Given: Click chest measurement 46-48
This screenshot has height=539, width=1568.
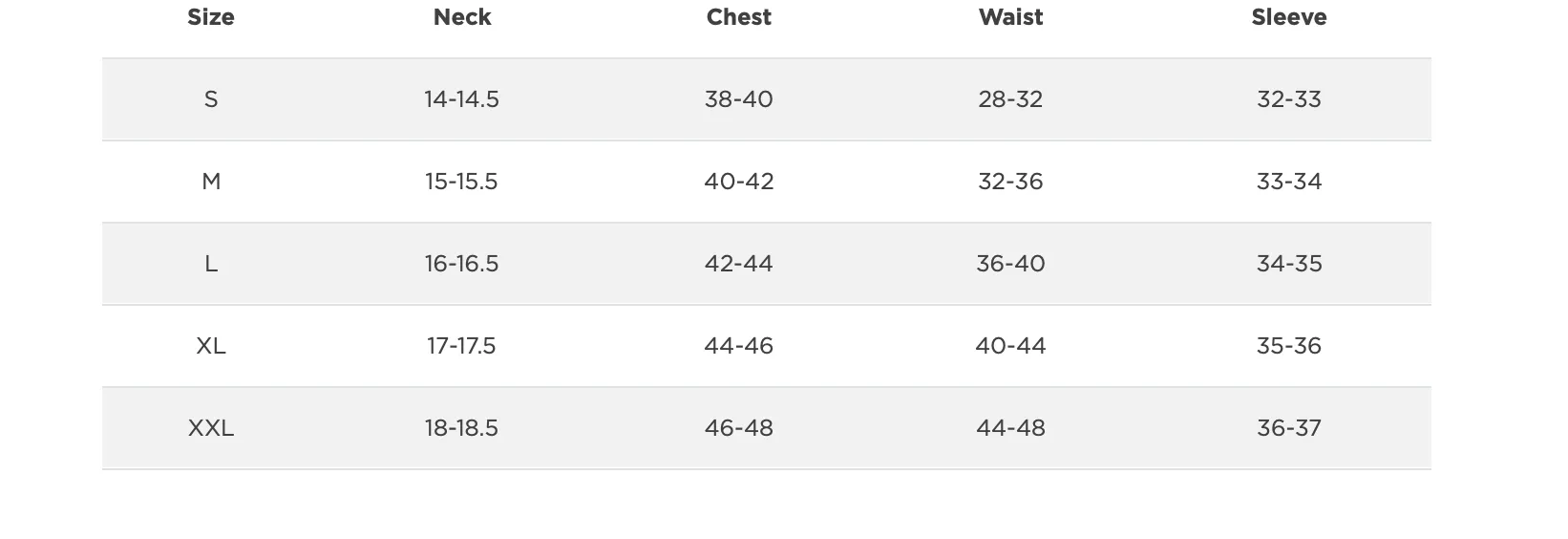Looking at the screenshot, I should (x=739, y=428).
